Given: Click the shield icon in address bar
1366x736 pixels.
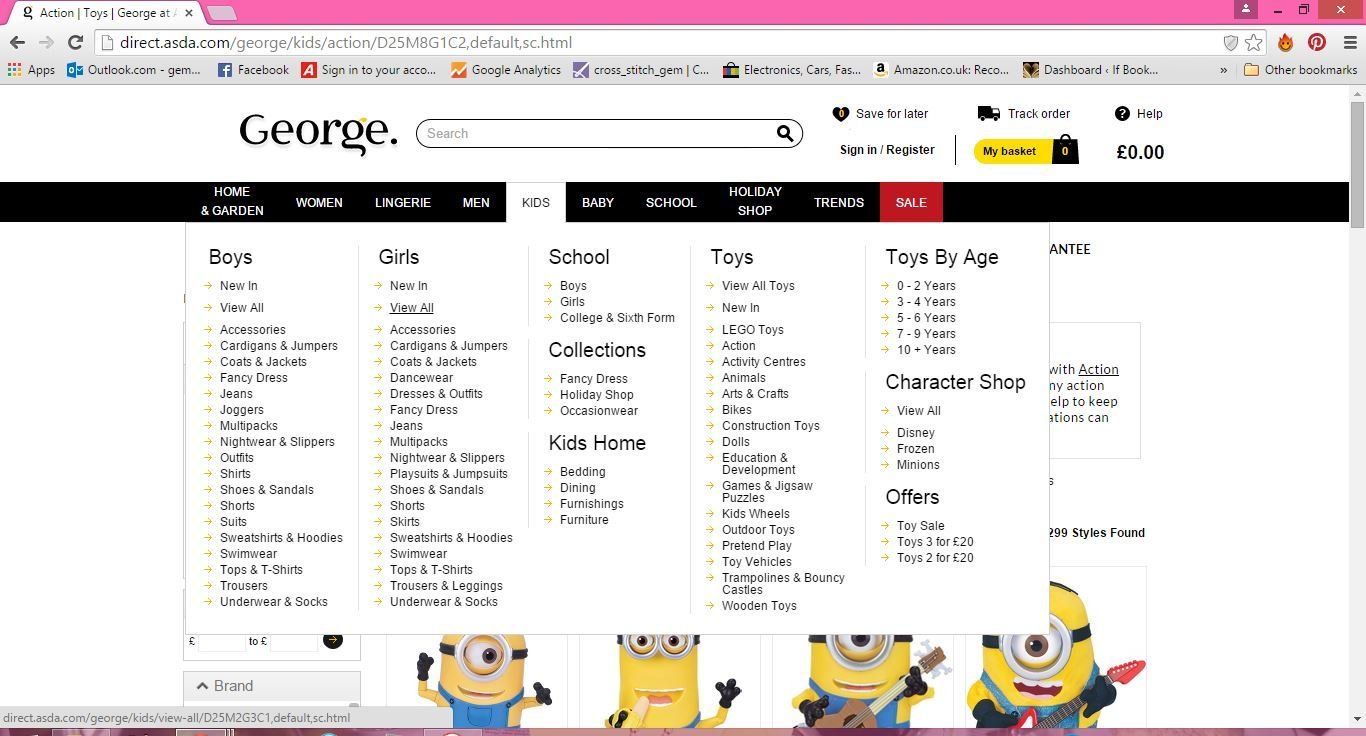Looking at the screenshot, I should (1231, 42).
